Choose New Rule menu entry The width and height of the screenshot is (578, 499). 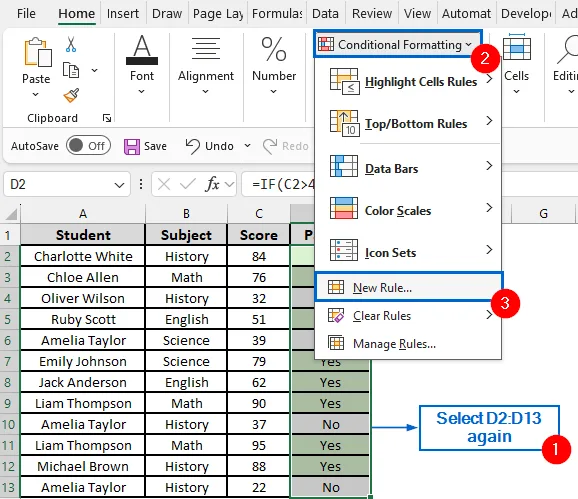(x=408, y=287)
